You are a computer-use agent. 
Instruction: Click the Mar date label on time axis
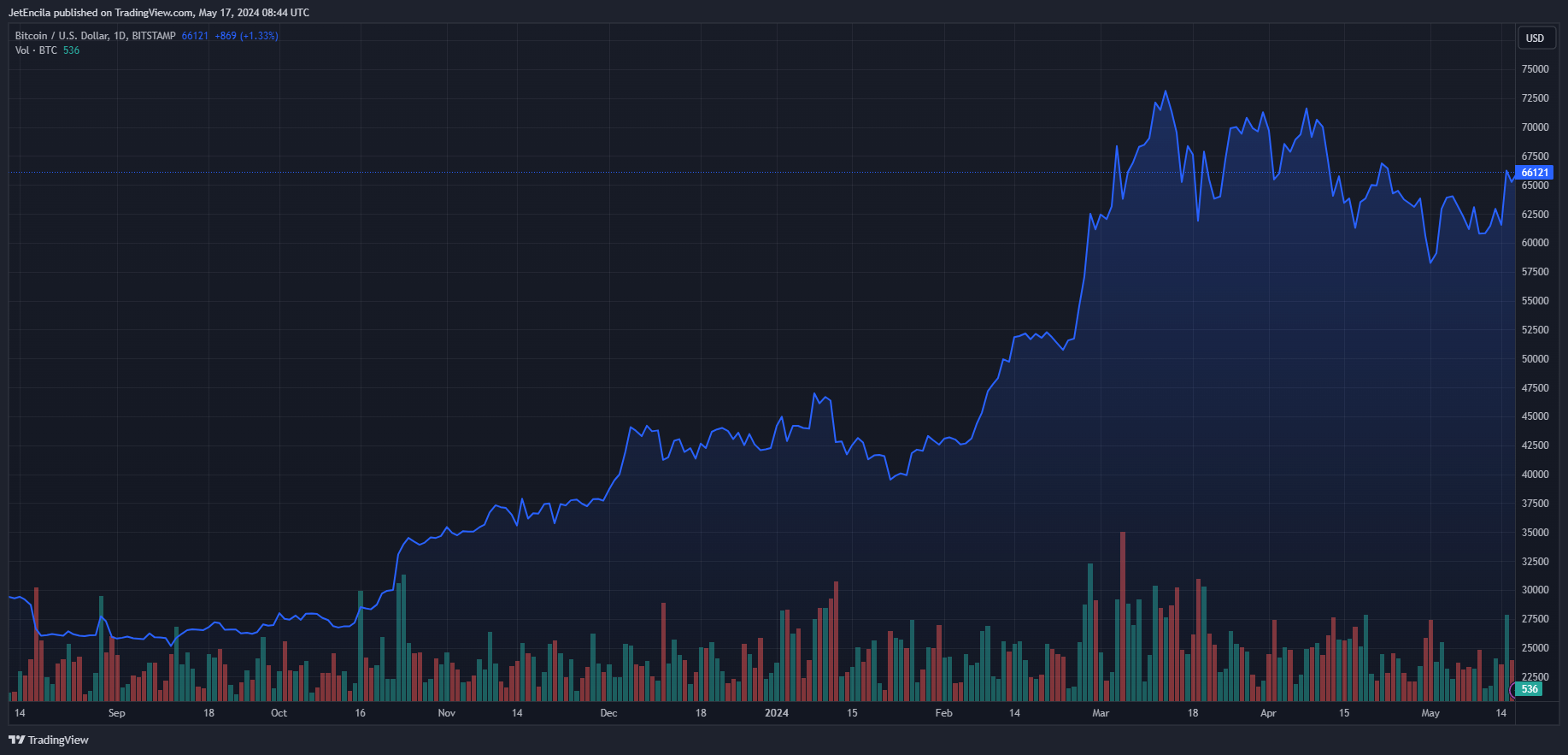tap(1101, 713)
